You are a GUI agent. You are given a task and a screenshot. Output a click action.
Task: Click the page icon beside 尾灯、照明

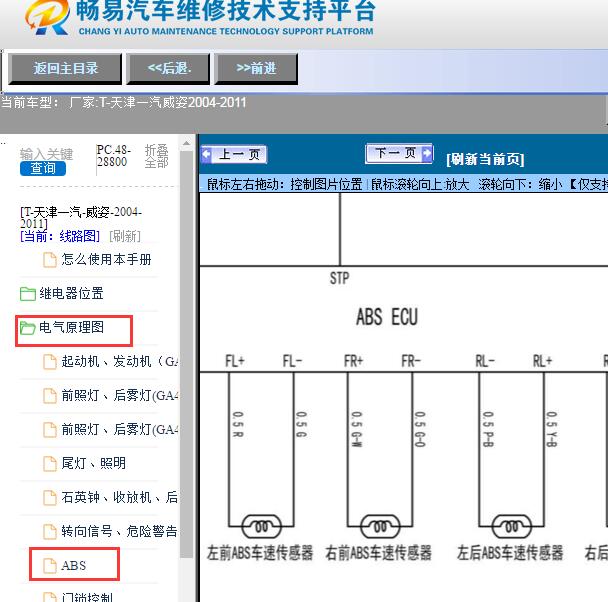point(50,464)
